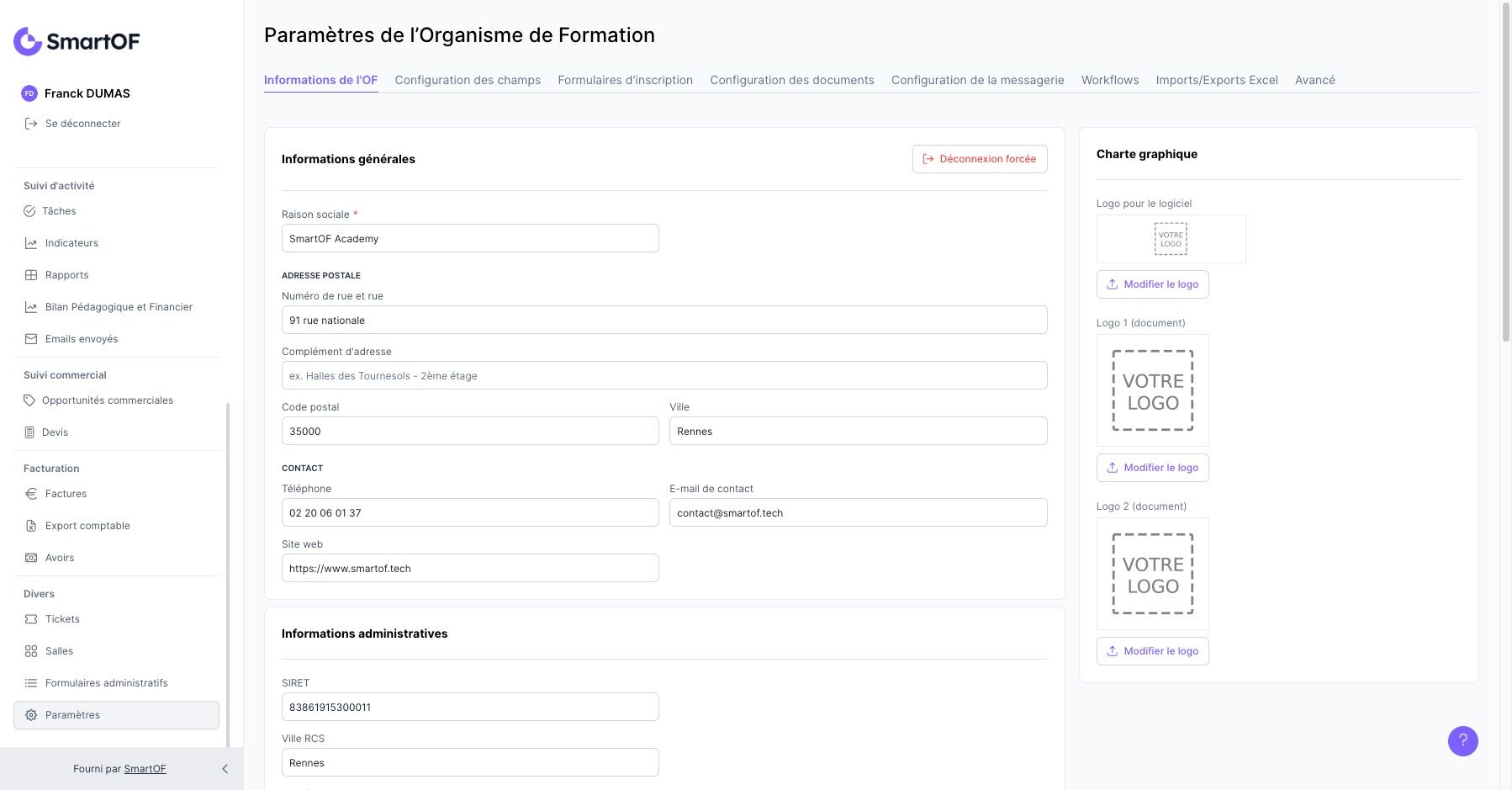
Task: Click the Emails envoyés envelope icon
Action: [31, 339]
